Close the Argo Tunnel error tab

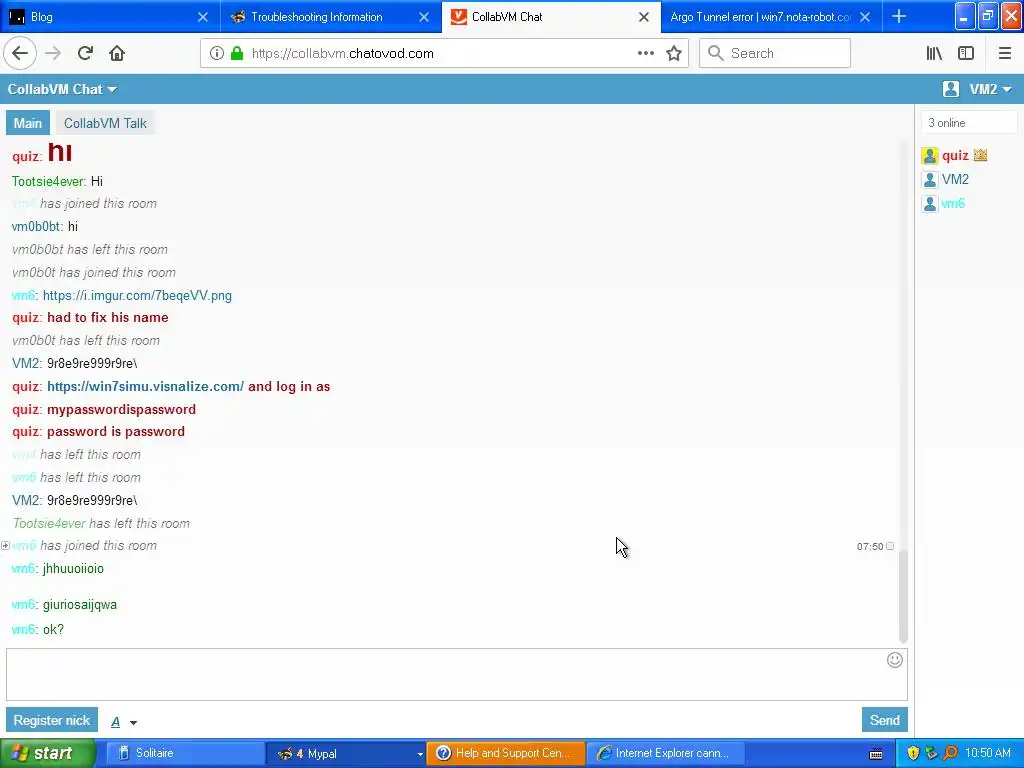pos(865,17)
